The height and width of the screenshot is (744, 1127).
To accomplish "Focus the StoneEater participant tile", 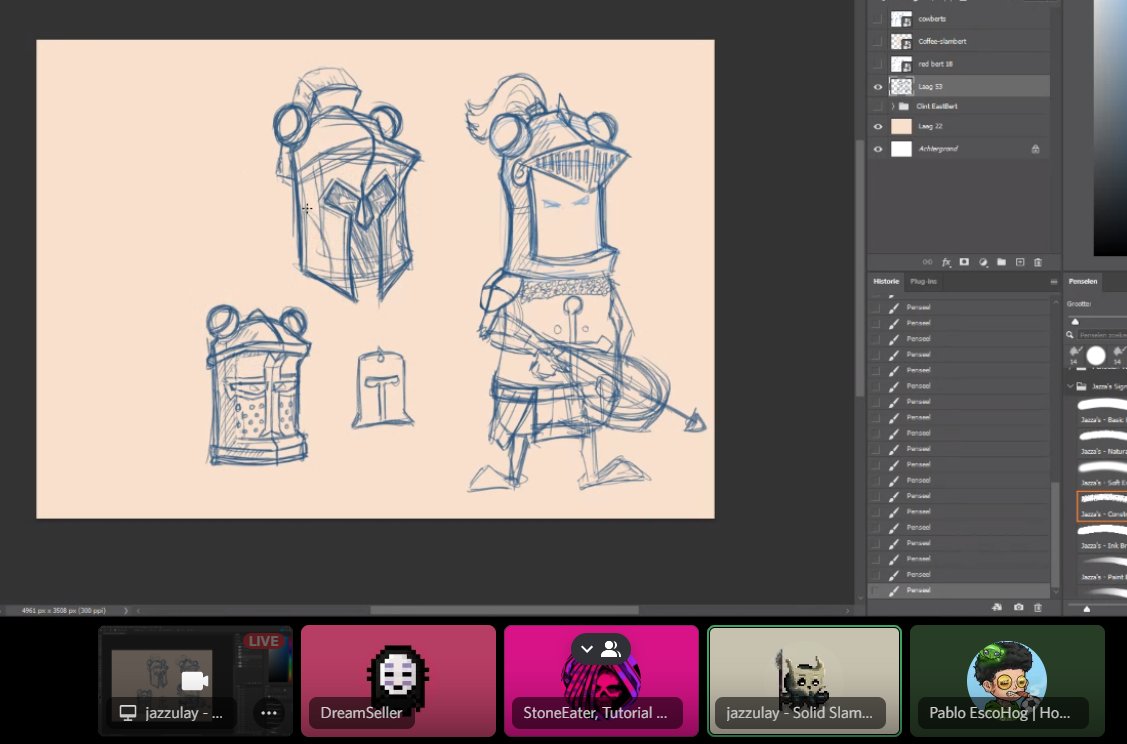I will (x=601, y=681).
